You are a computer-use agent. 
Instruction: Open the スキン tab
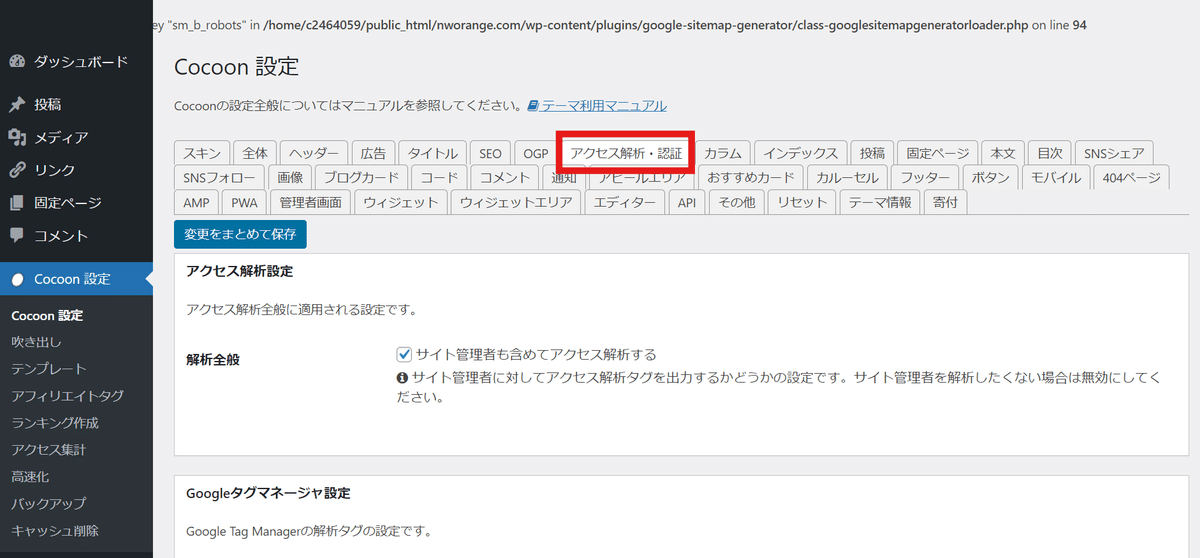click(x=203, y=153)
